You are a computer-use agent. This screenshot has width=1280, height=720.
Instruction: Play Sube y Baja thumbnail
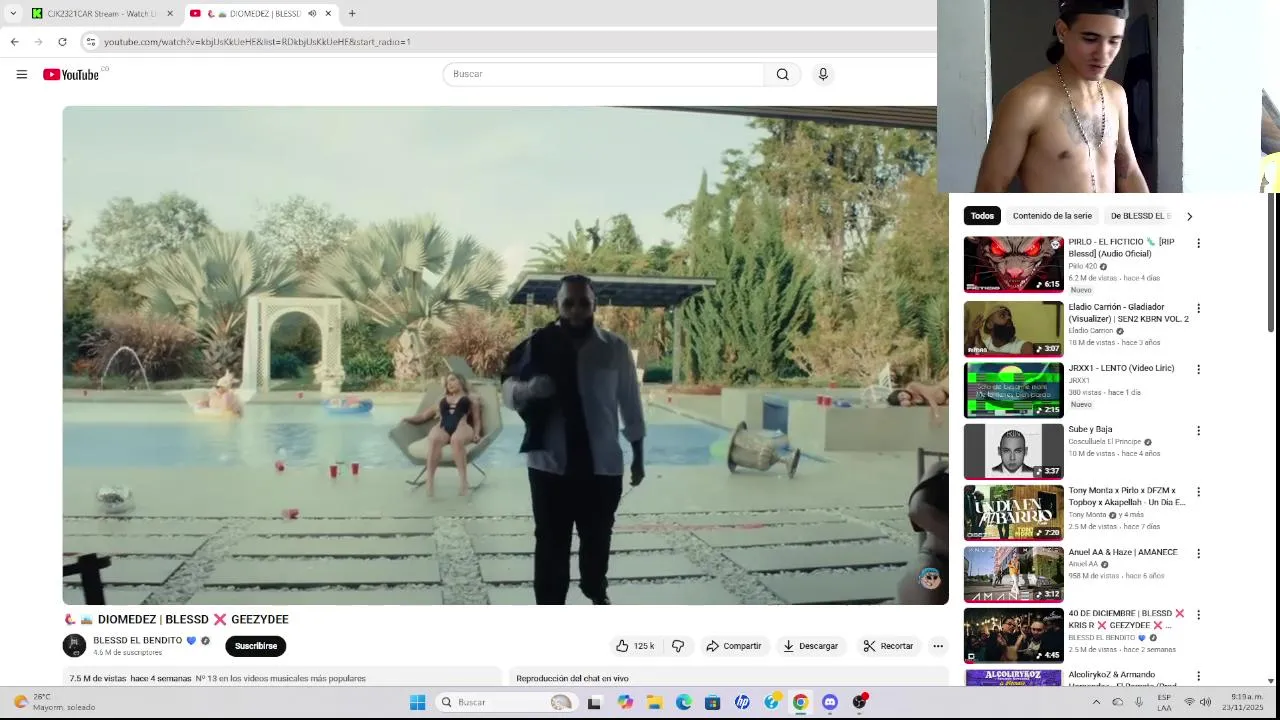click(x=1013, y=451)
